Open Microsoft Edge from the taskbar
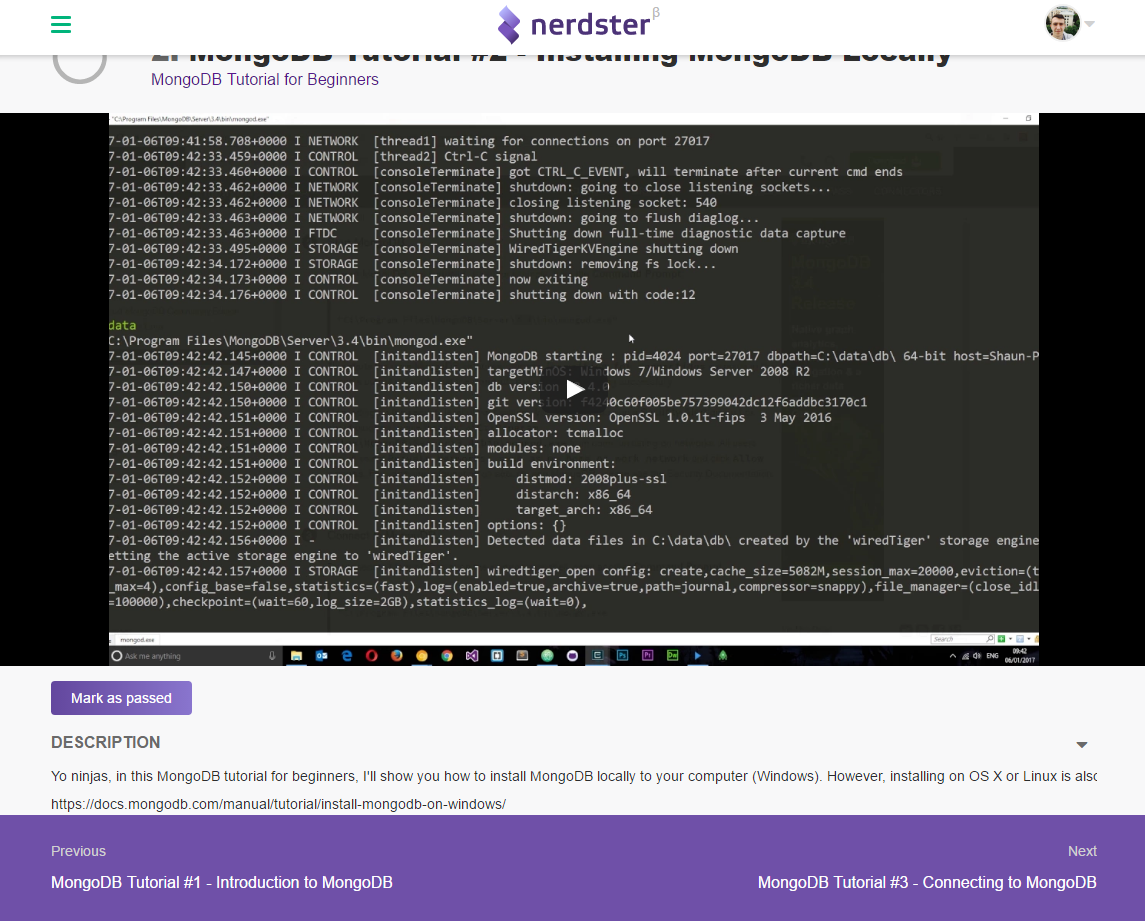1145x921 pixels. pyautogui.click(x=345, y=655)
